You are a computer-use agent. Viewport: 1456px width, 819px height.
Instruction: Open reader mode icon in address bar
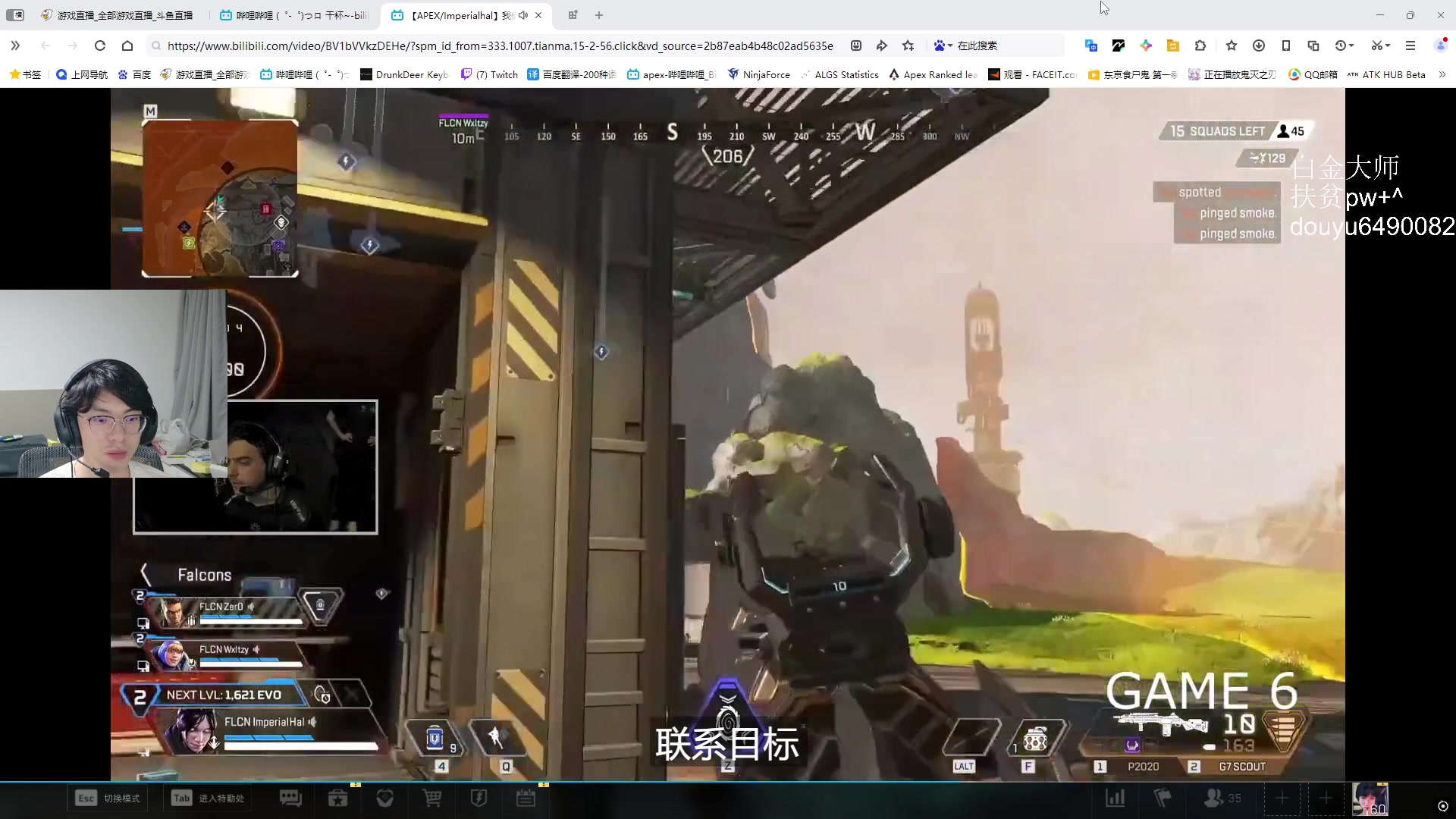[x=856, y=45]
